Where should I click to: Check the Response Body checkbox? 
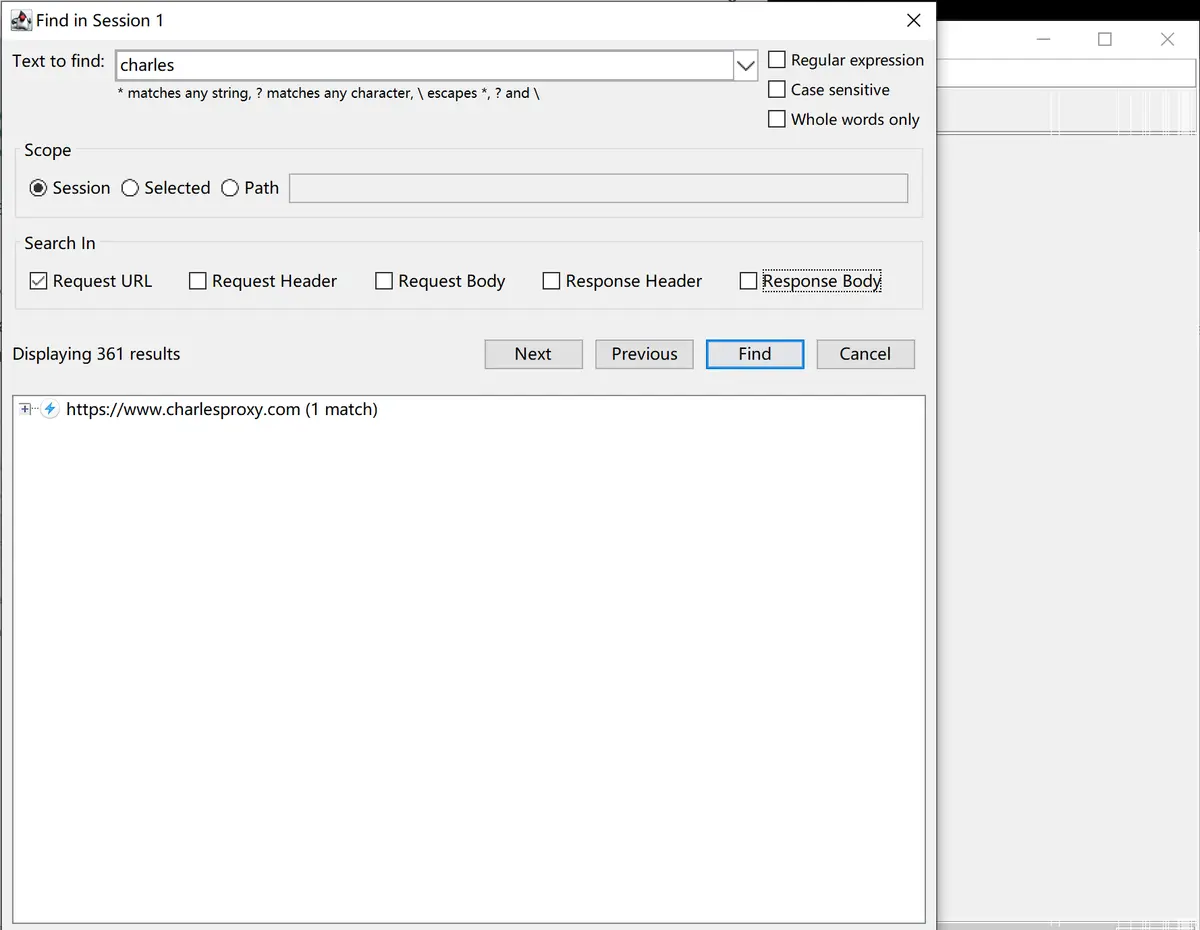click(748, 281)
